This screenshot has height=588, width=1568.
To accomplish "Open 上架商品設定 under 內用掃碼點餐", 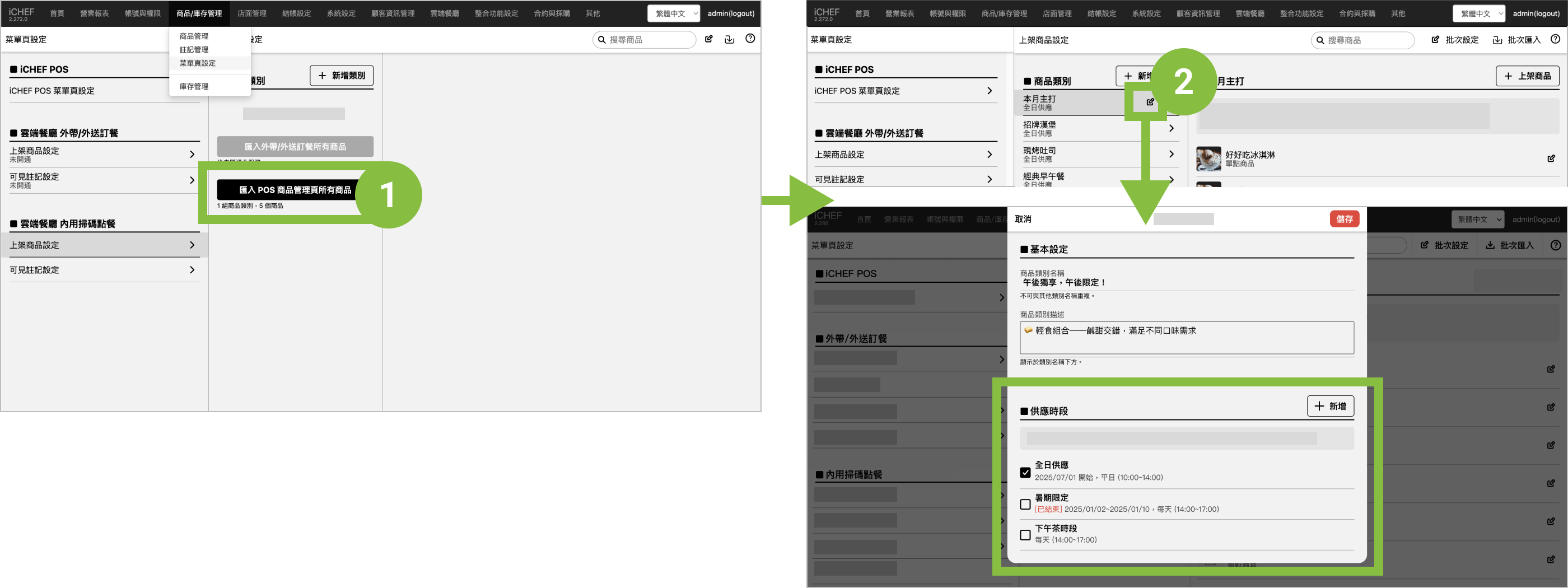I will point(104,245).
